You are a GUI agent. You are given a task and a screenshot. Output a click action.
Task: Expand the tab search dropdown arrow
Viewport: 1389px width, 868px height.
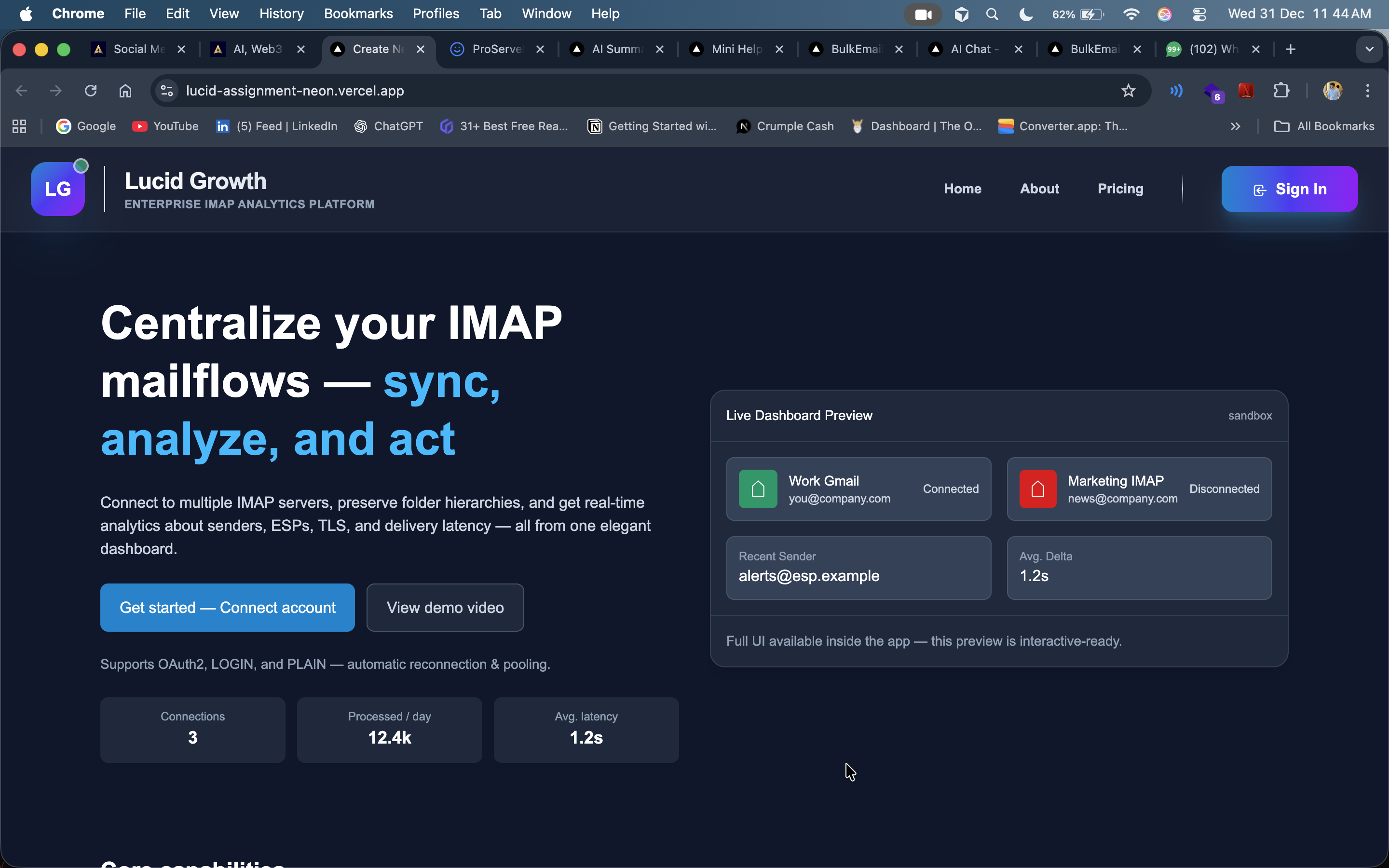[x=1370, y=49]
